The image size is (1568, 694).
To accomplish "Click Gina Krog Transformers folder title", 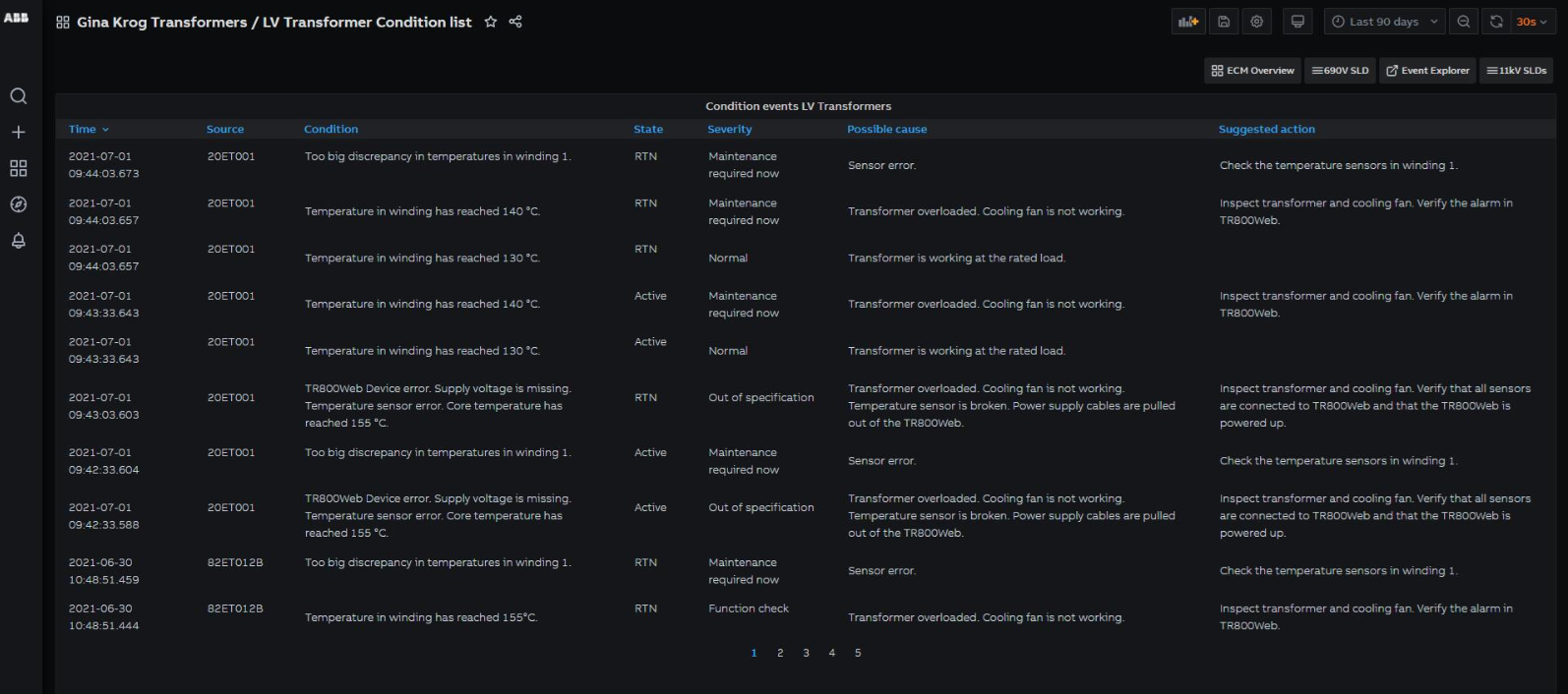I will click(x=161, y=22).
